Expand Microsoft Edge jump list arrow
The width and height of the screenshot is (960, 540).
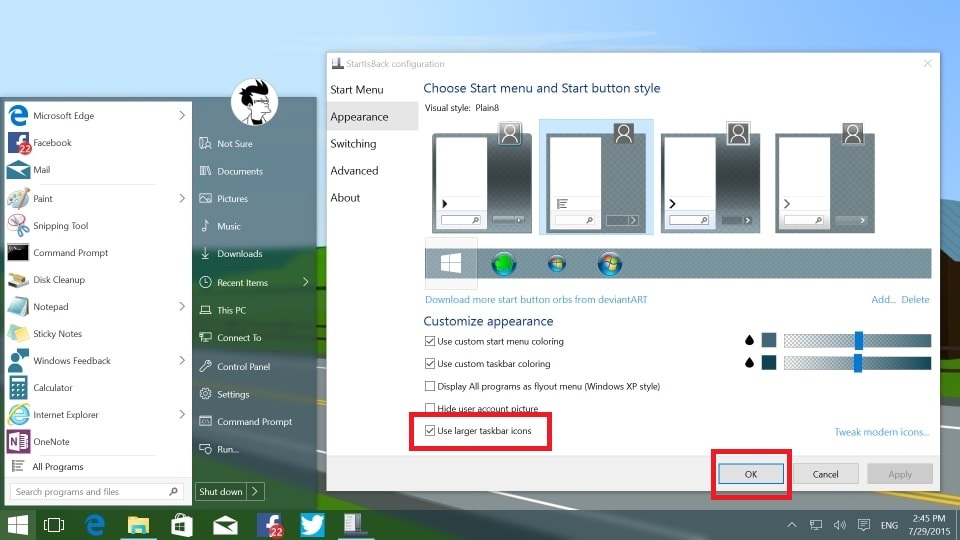182,115
